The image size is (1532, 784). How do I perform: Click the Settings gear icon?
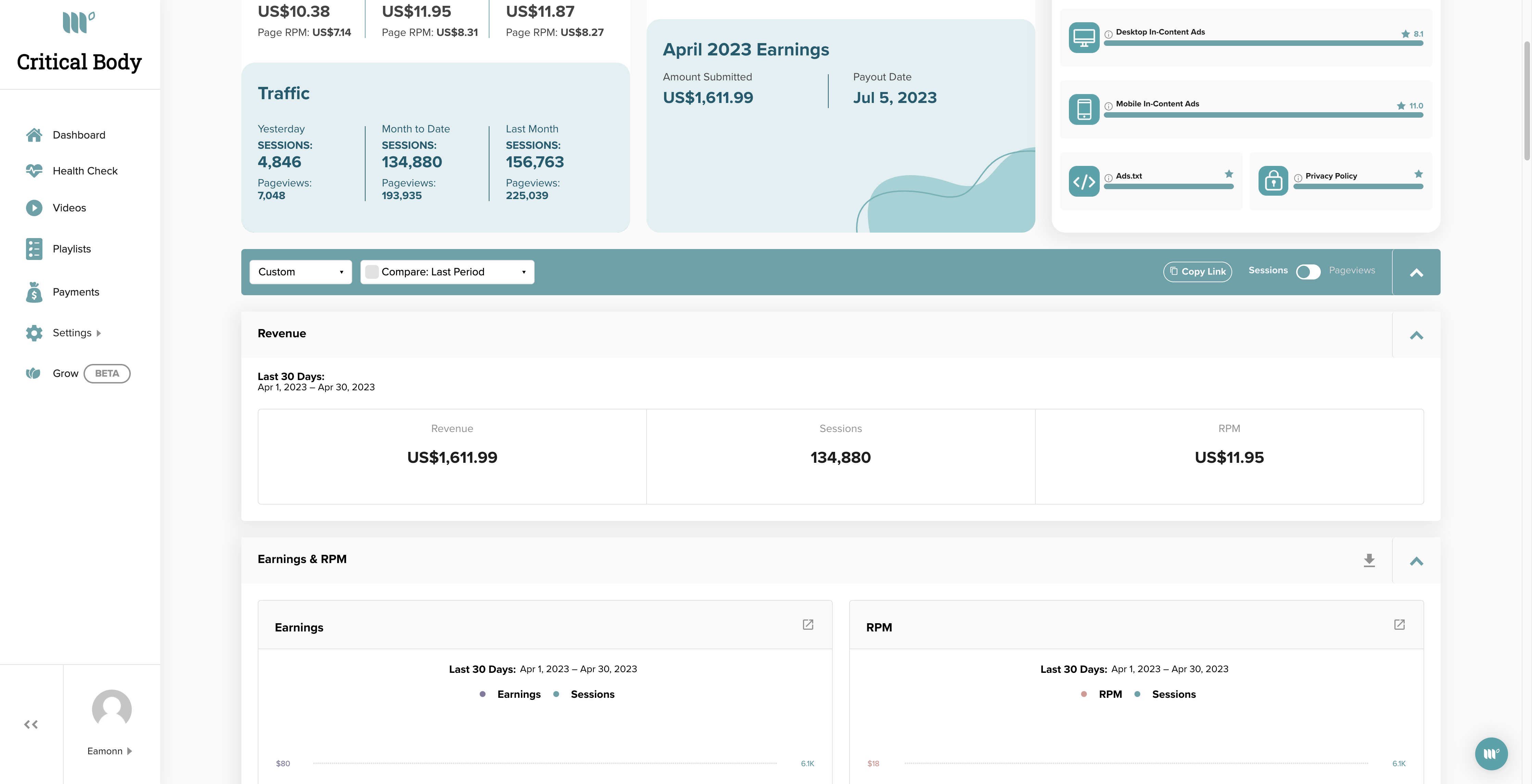tap(35, 333)
